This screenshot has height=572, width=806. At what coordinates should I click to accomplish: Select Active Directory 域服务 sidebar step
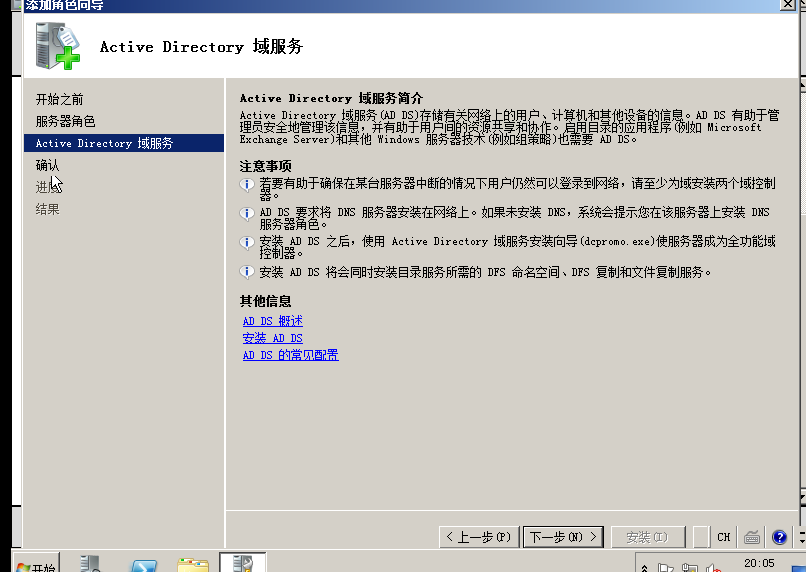124,143
